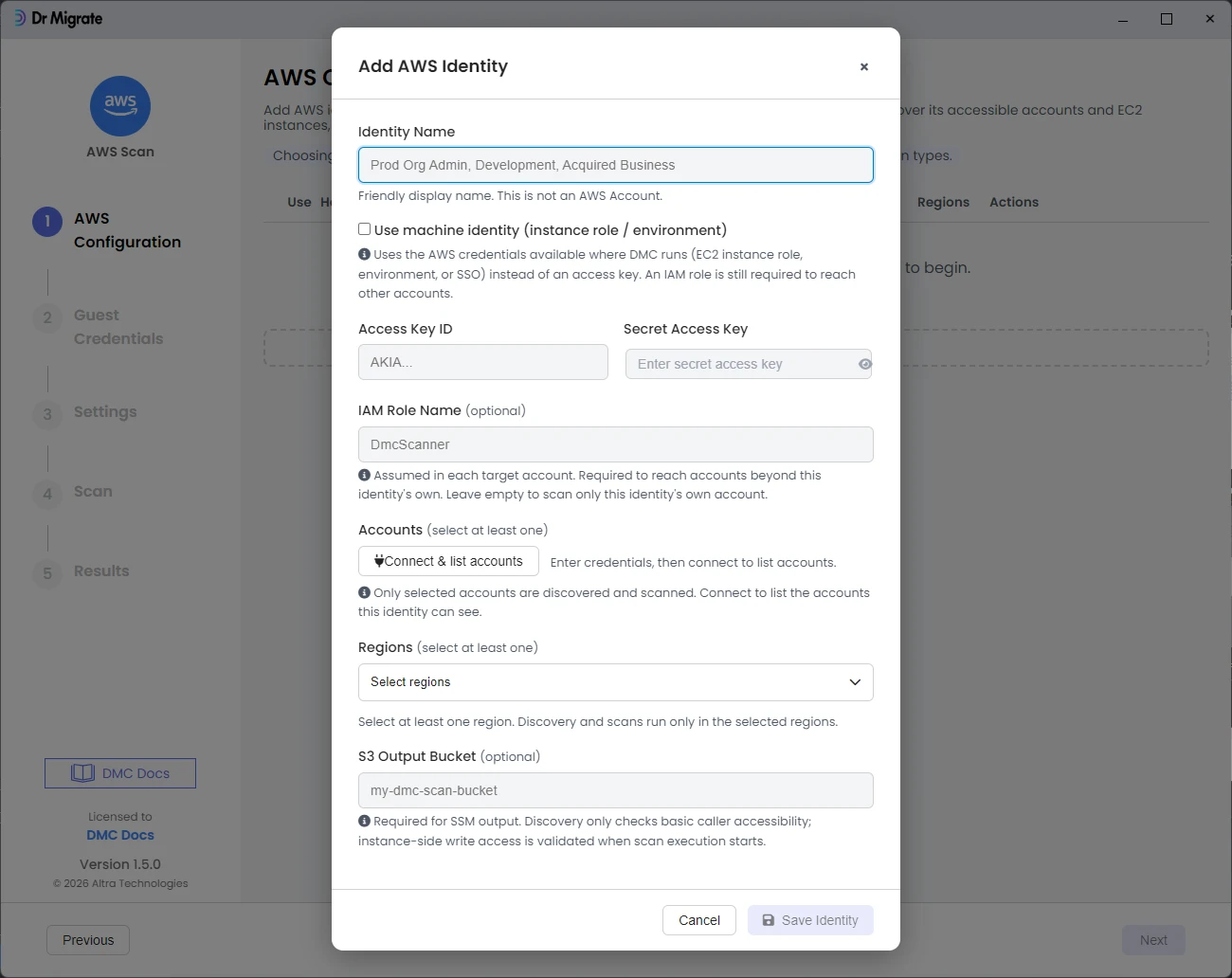
Task: Click the Enter credentials hint text
Action: click(x=694, y=562)
